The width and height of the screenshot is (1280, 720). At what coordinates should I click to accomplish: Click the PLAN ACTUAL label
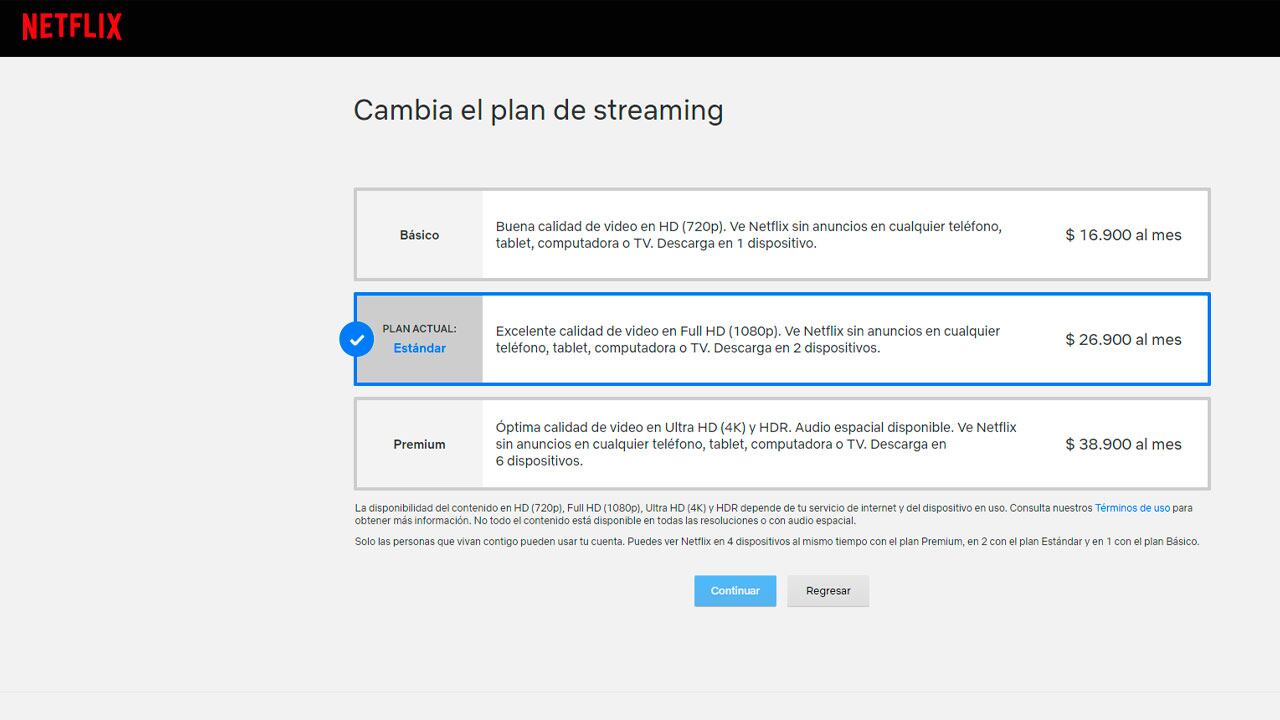(x=419, y=328)
